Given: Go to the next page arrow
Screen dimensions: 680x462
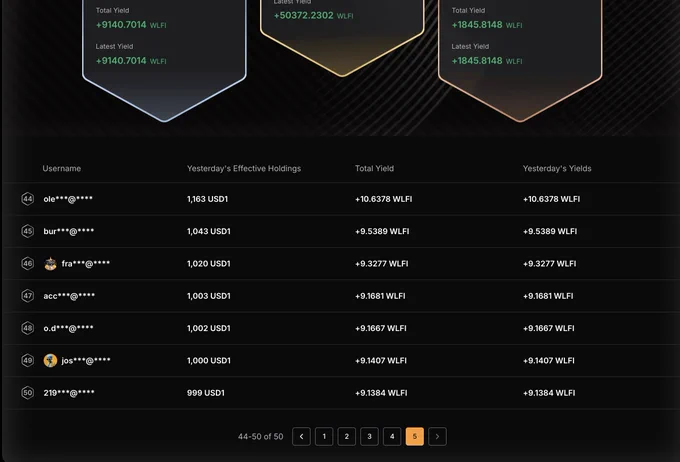Looking at the screenshot, I should click(437, 436).
